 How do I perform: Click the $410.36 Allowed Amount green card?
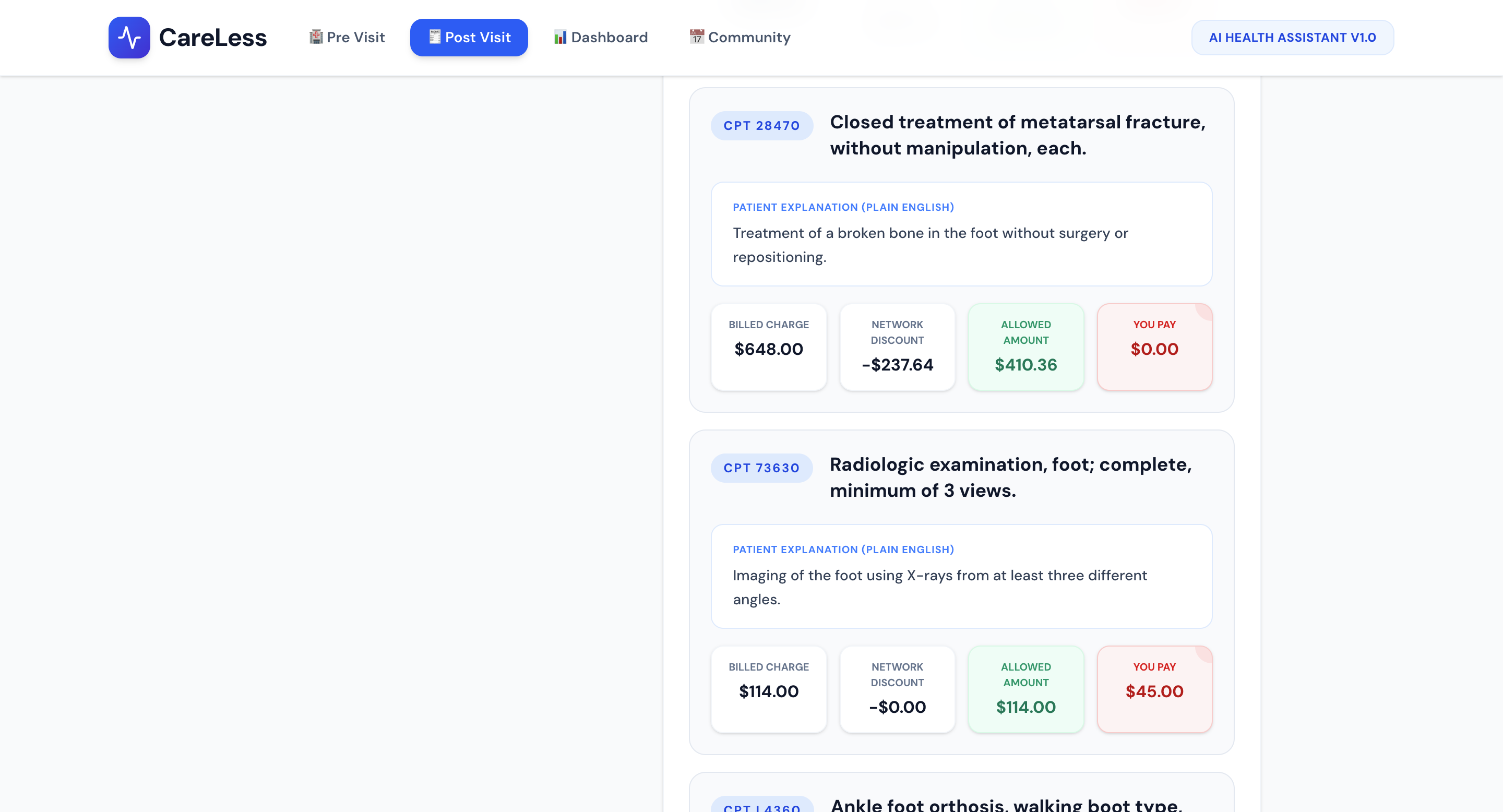pyautogui.click(x=1025, y=347)
